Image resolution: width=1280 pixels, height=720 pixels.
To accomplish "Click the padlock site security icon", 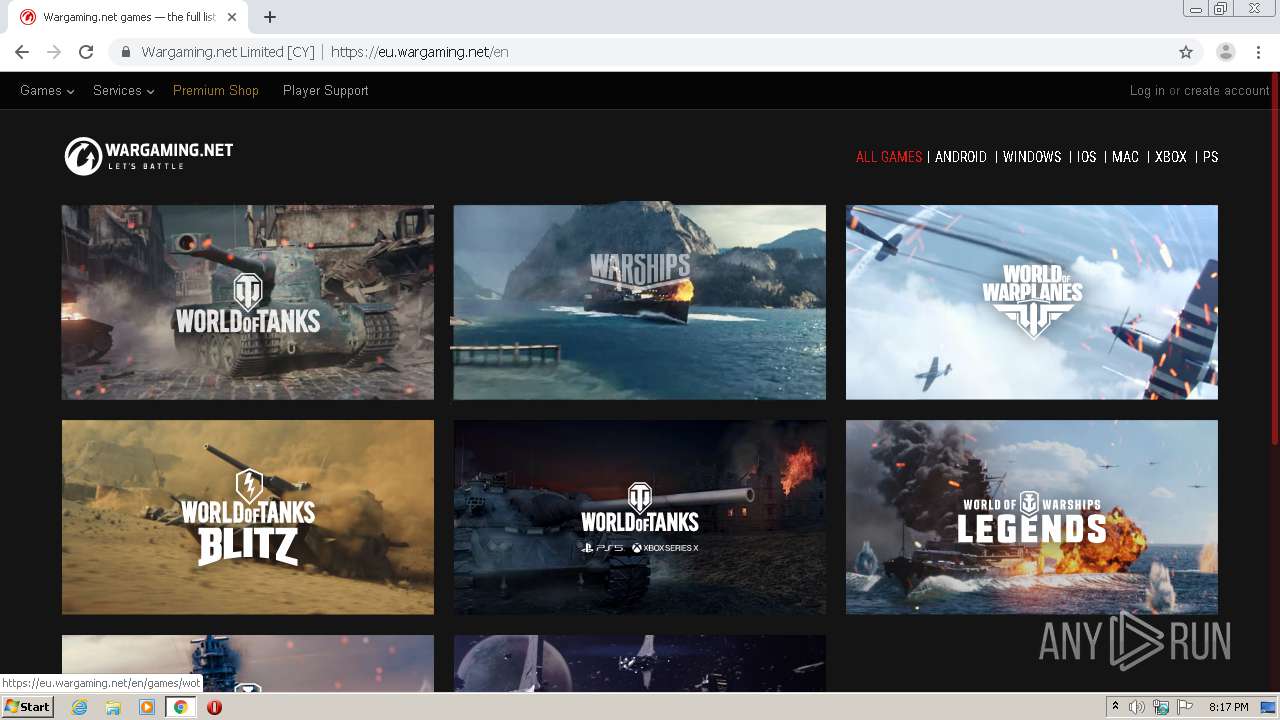I will pos(126,52).
